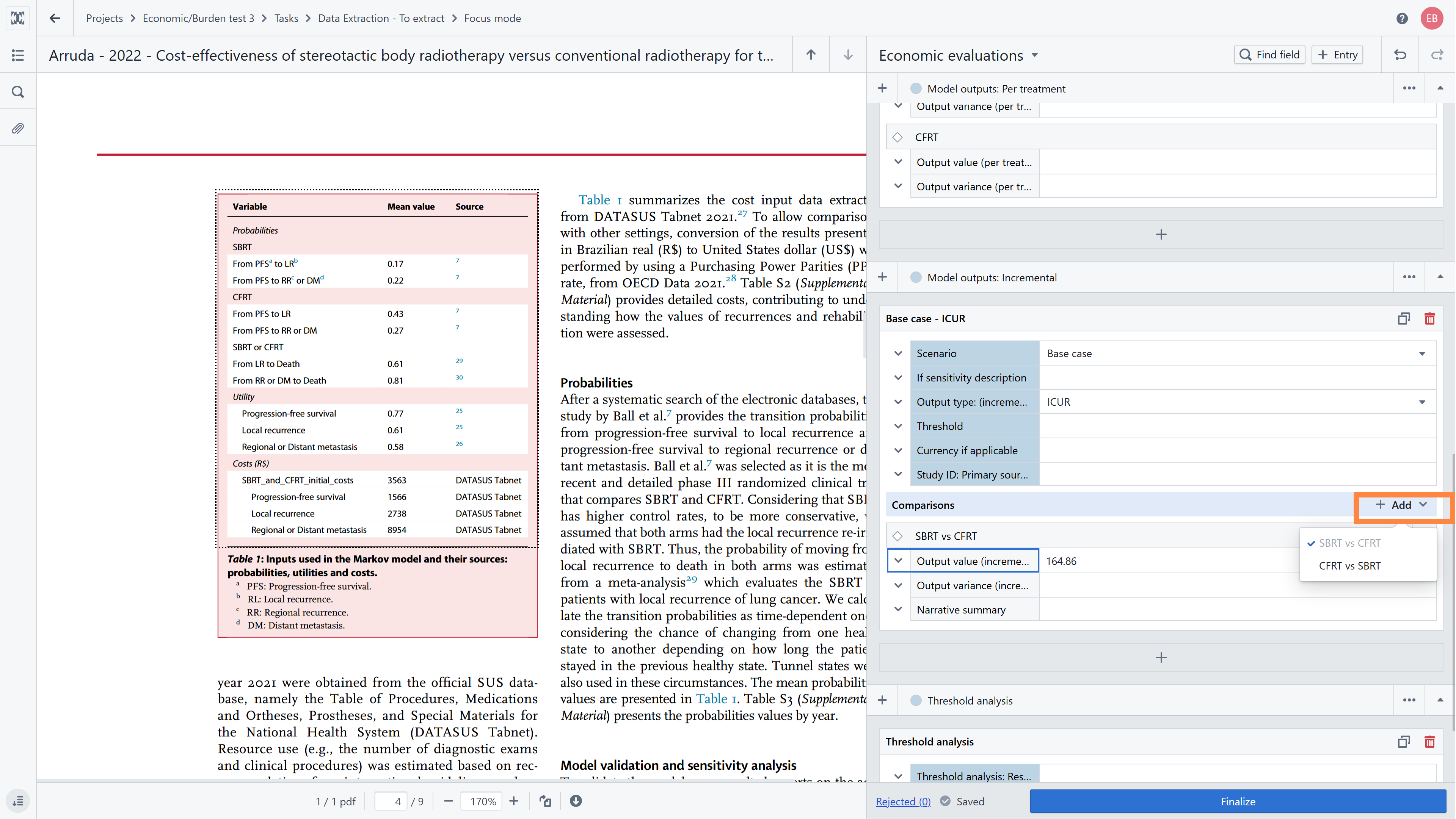The image size is (1456, 819).
Task: Toggle the diamond marker beside CFRT
Action: click(897, 137)
